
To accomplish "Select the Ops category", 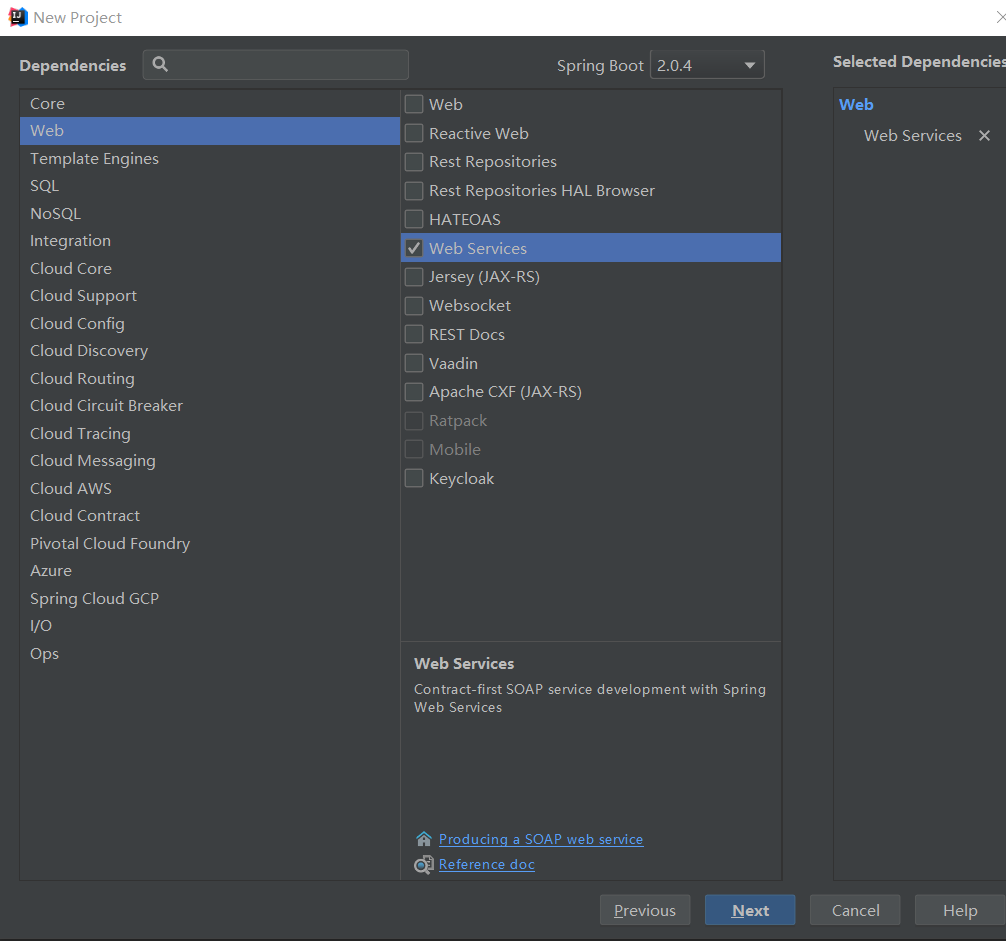I will pos(210,653).
